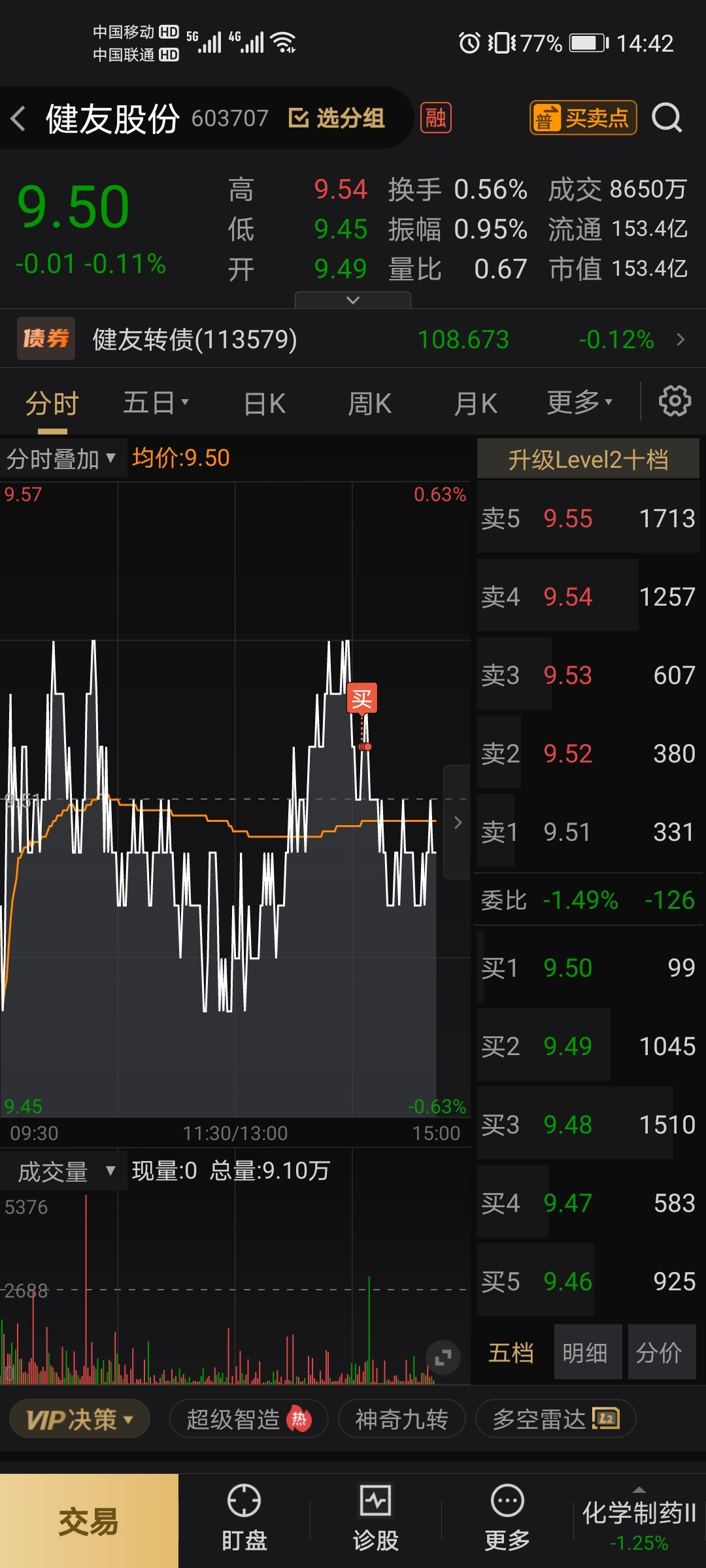Open chart settings gear icon
This screenshot has height=1568, width=706.
(675, 401)
